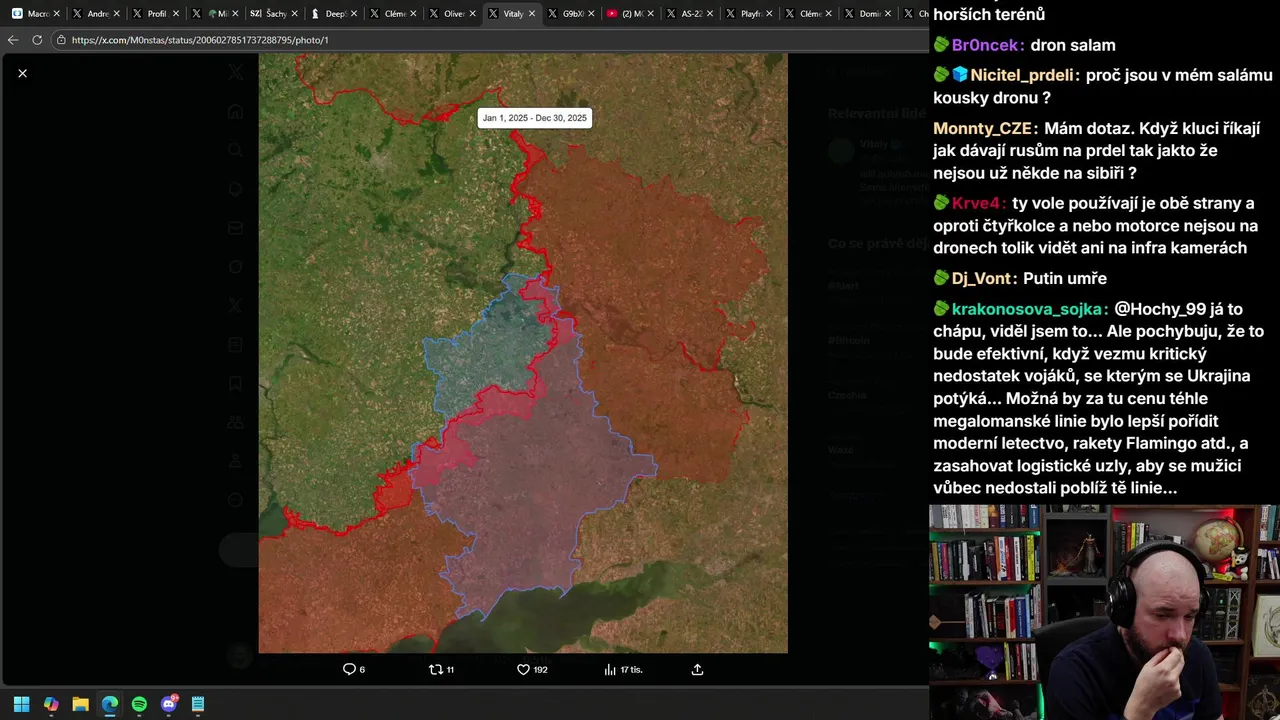Switch to the Profil tab
The image size is (1280, 720).
click(157, 14)
